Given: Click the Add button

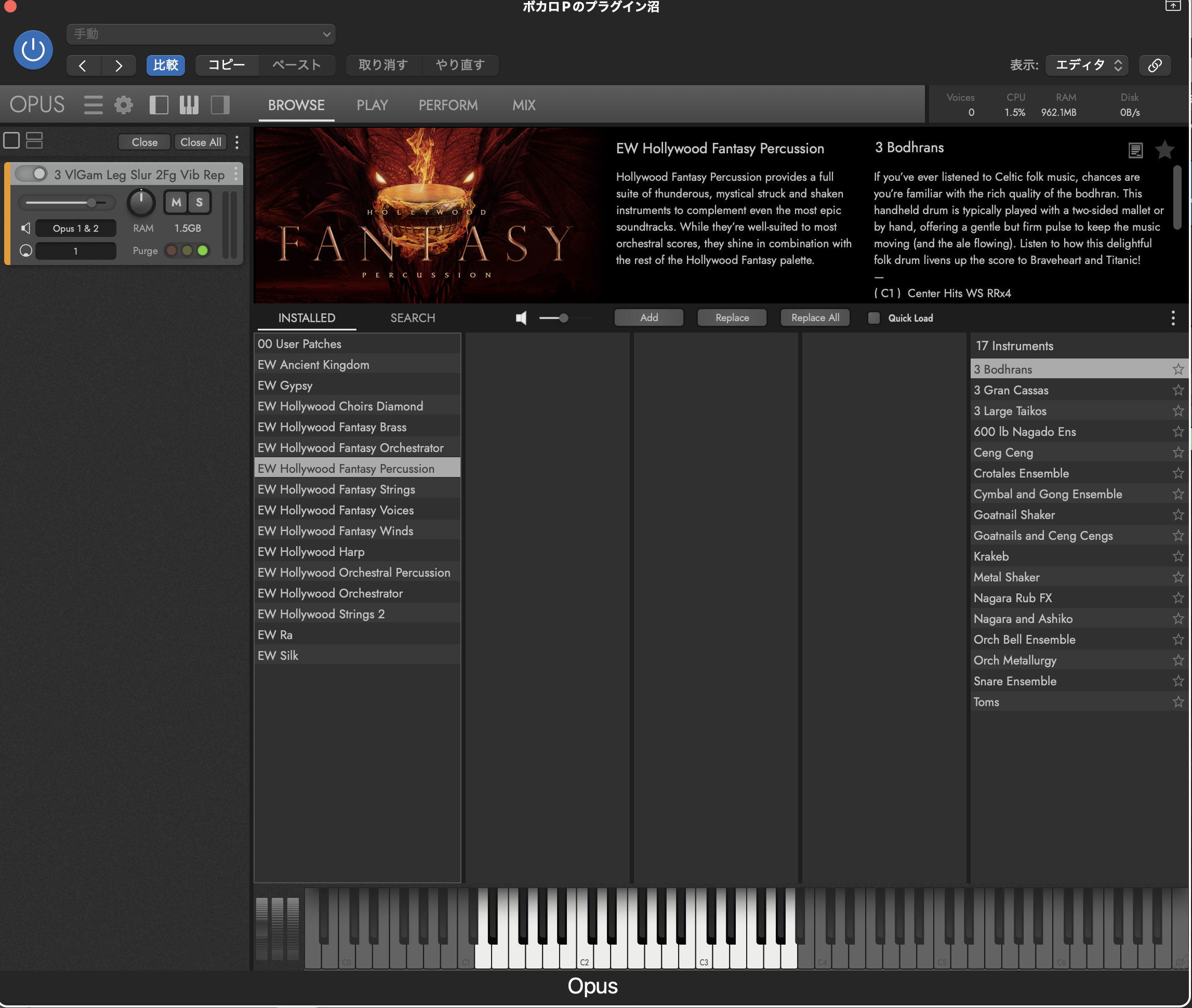Looking at the screenshot, I should [x=648, y=317].
